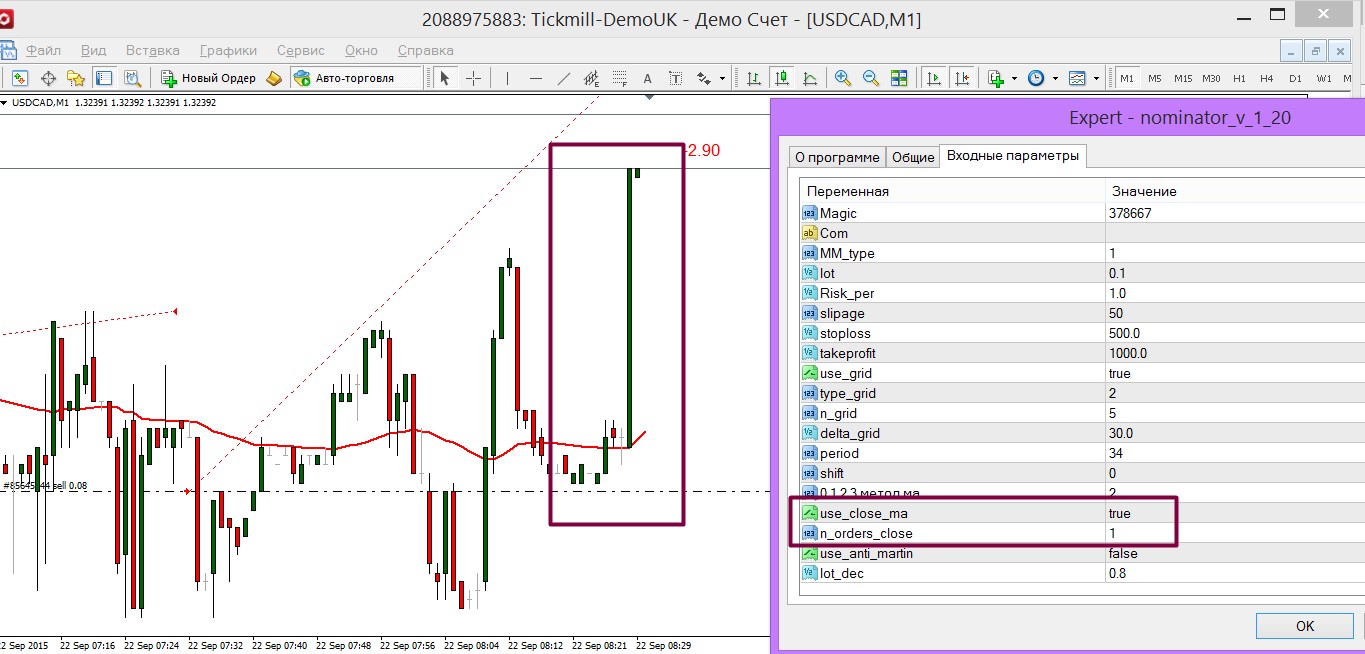Toggle chart auto scroll
The image size is (1365, 654).
934,78
